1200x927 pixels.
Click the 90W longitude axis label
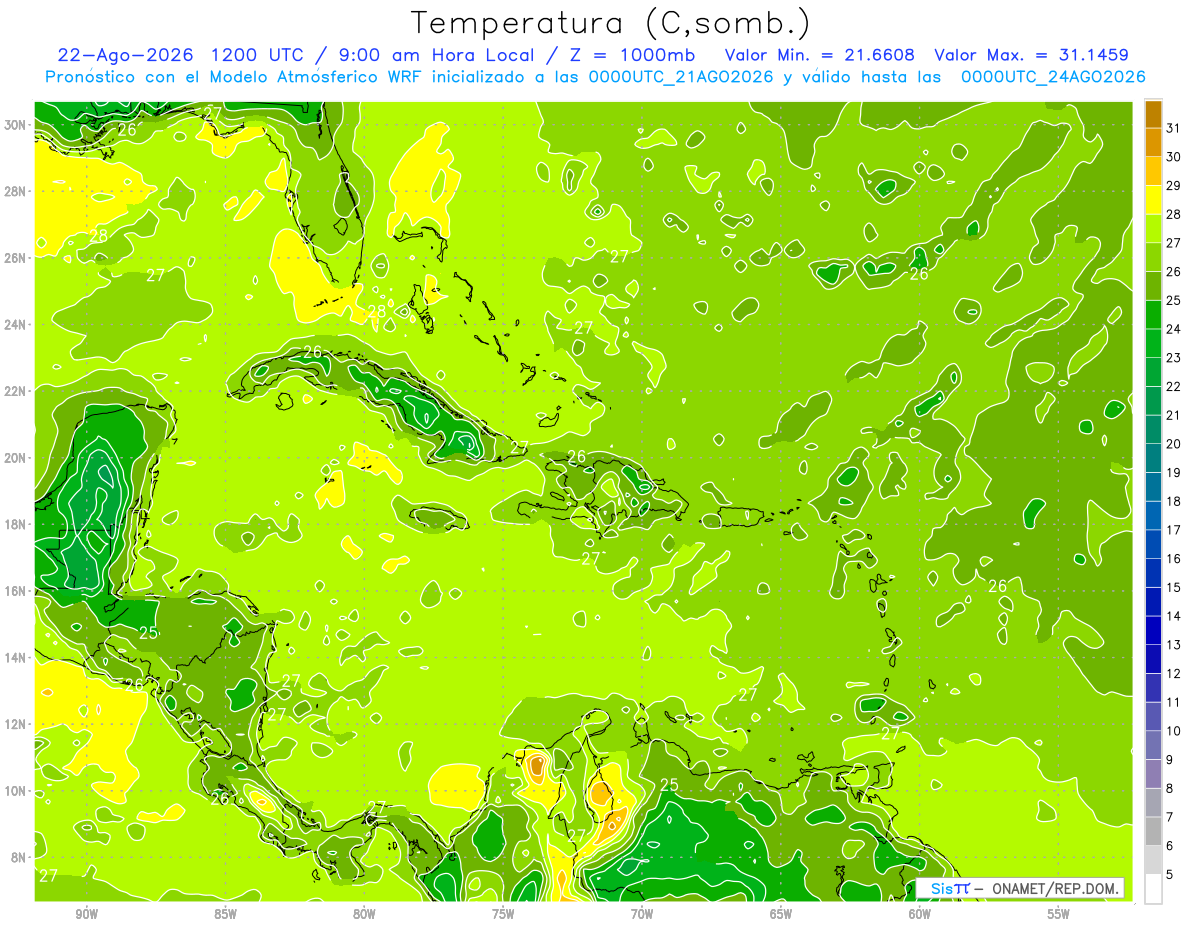pyautogui.click(x=86, y=914)
